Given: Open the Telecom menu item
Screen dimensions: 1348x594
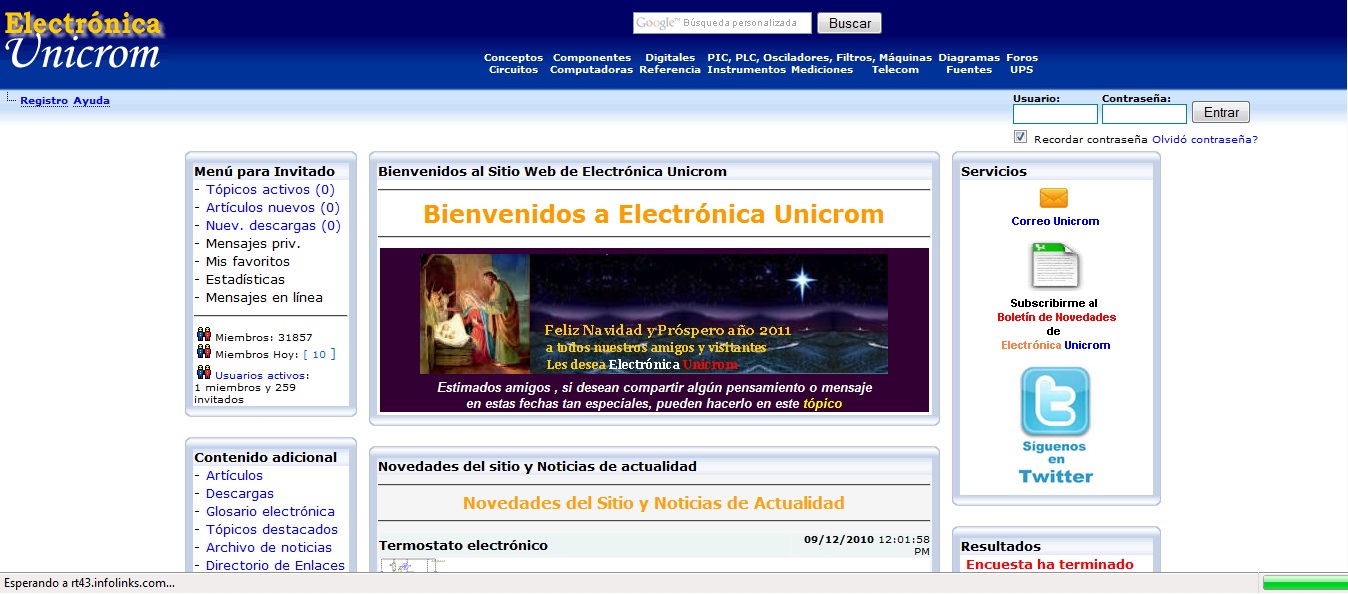Looking at the screenshot, I should [x=895, y=70].
